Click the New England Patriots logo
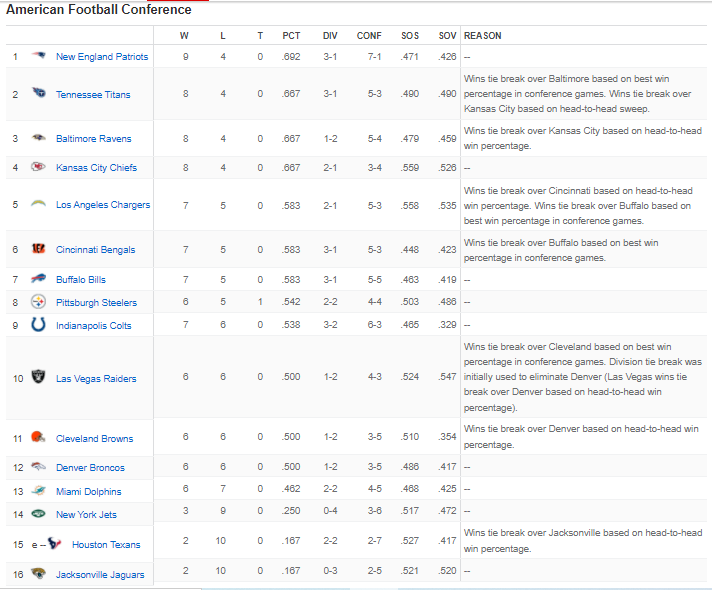Image resolution: width=712 pixels, height=590 pixels. pyautogui.click(x=39, y=56)
